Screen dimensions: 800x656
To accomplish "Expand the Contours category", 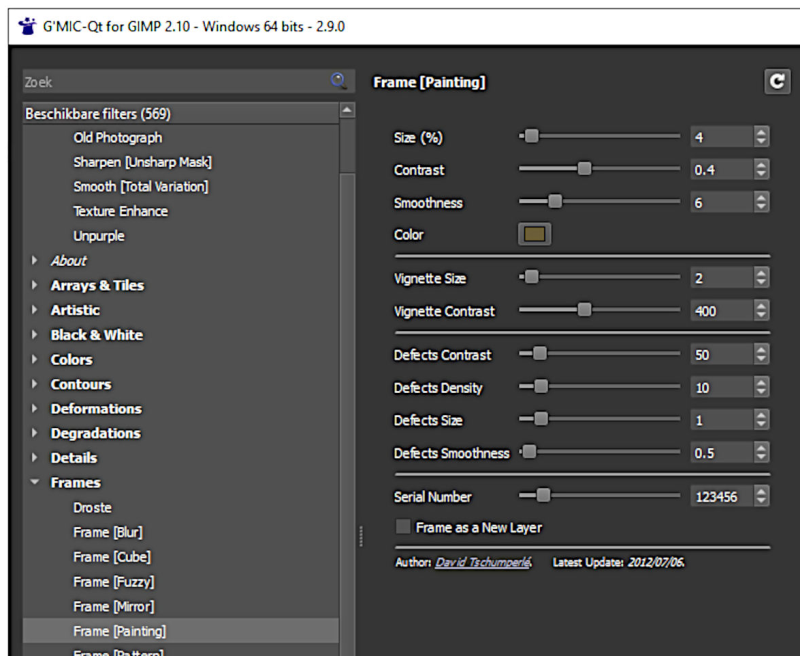I will pyautogui.click(x=34, y=384).
